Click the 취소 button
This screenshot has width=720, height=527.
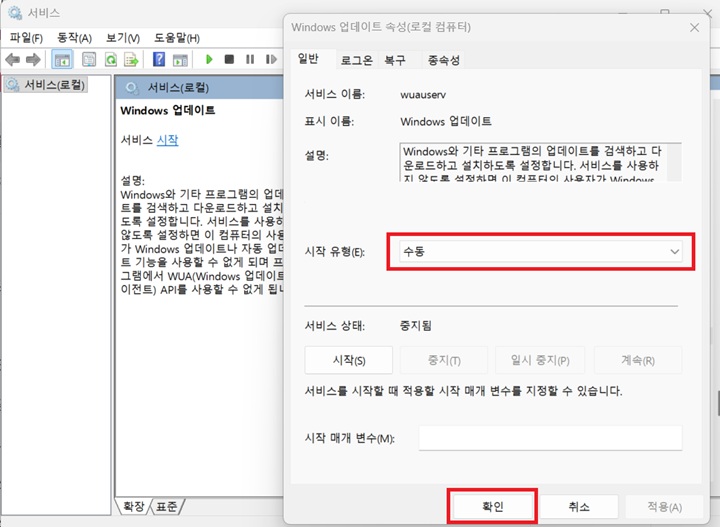tap(579, 506)
